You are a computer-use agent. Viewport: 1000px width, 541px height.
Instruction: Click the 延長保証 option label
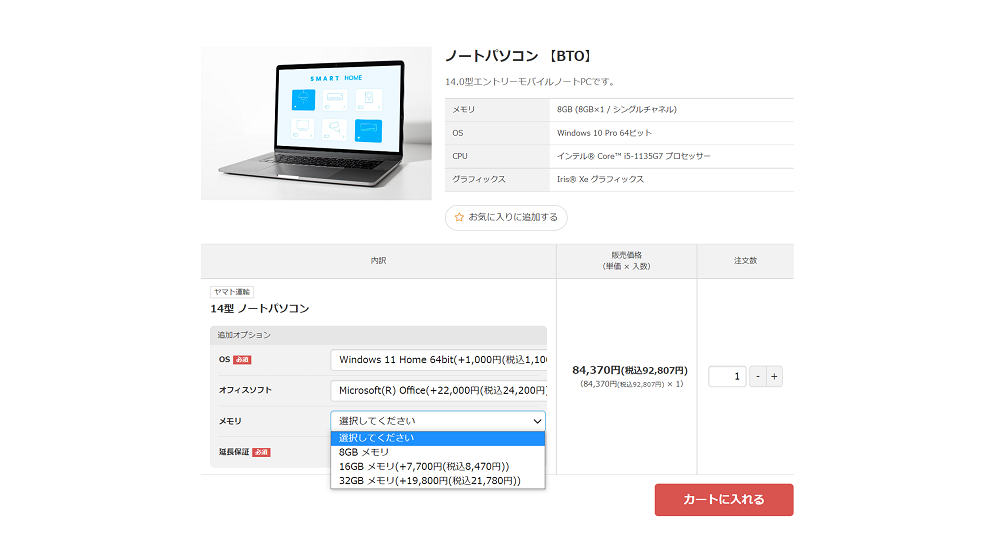pos(234,452)
